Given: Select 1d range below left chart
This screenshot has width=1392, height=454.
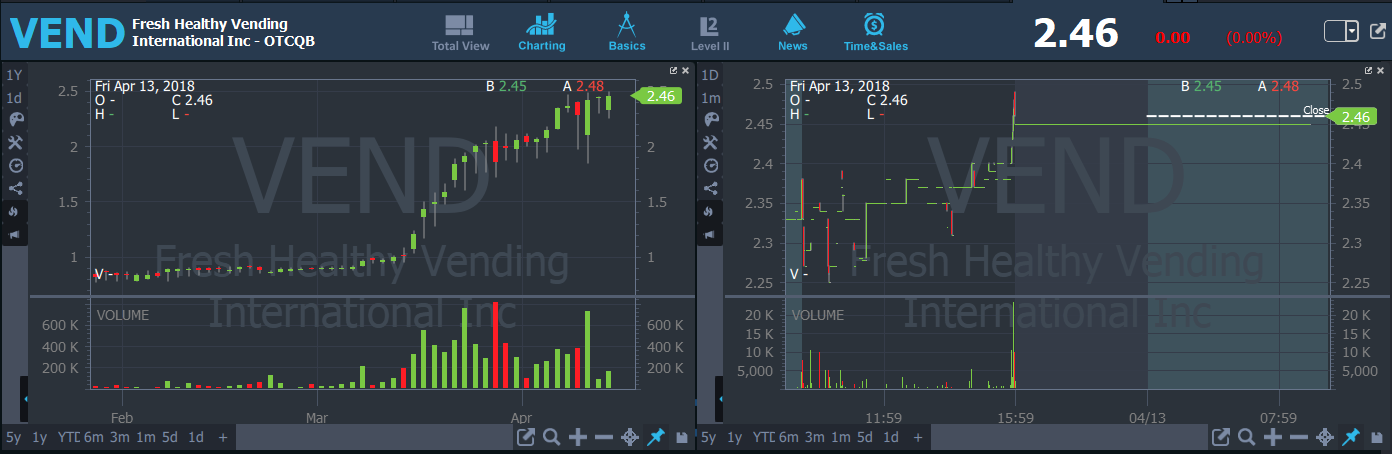Looking at the screenshot, I should [x=196, y=437].
